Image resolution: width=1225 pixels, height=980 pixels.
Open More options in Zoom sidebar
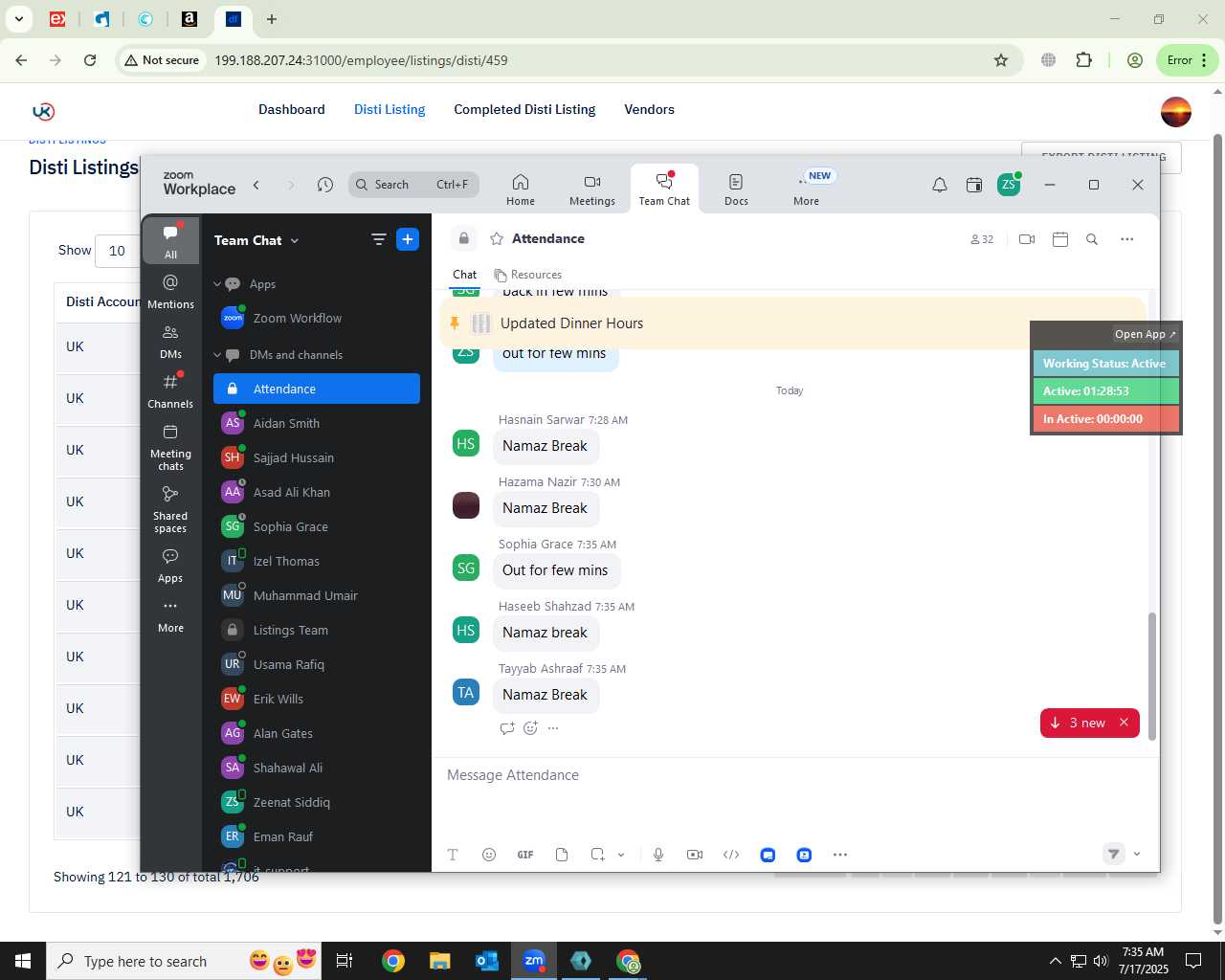click(171, 615)
